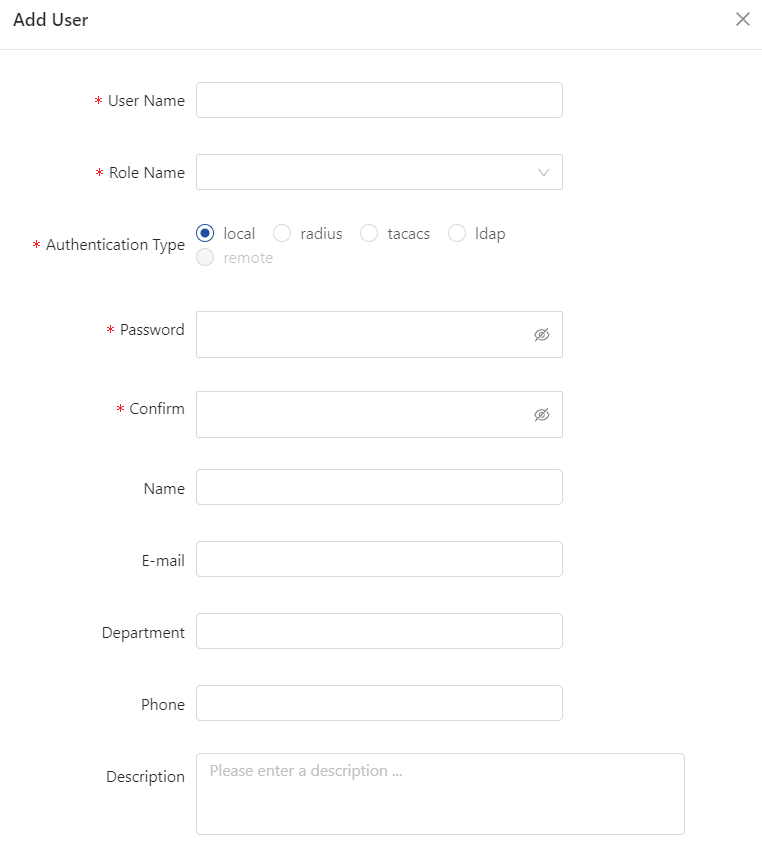
Task: Open the Role Name combo box
Action: pos(379,172)
